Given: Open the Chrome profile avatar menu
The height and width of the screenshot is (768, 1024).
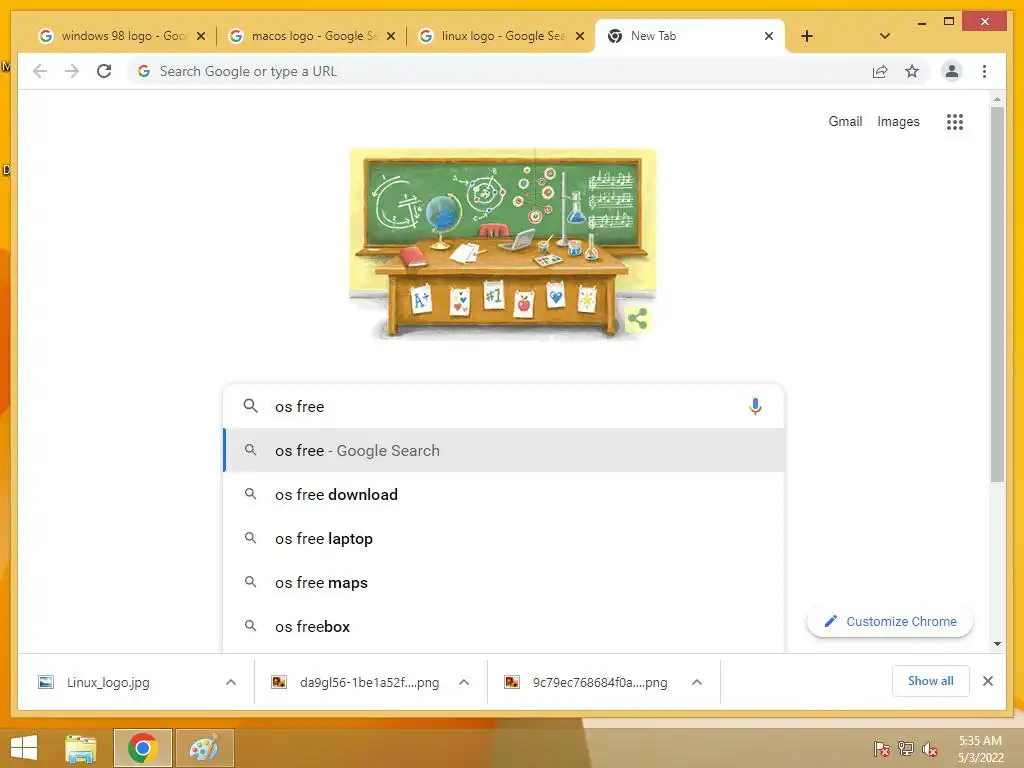Looking at the screenshot, I should click(952, 71).
